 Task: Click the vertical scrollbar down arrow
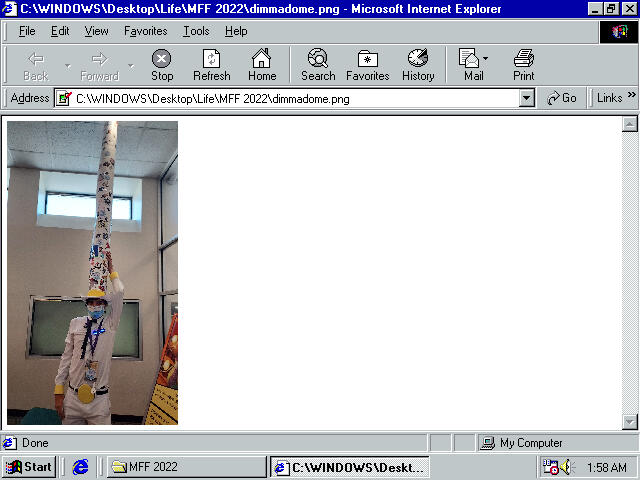(x=630, y=422)
